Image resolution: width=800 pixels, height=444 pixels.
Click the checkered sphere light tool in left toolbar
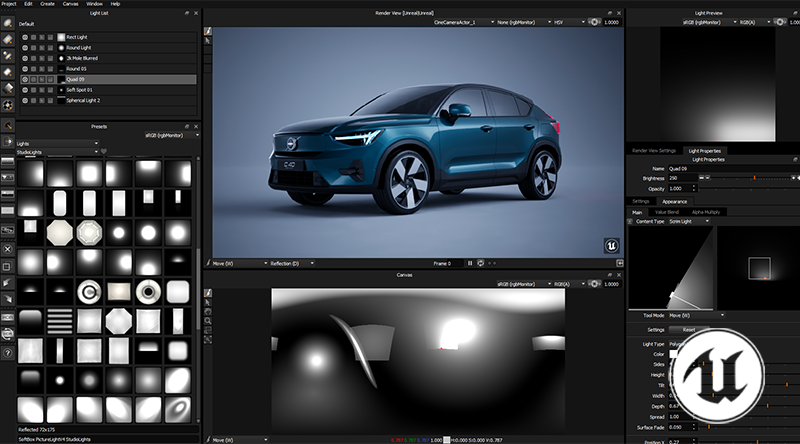point(8,105)
